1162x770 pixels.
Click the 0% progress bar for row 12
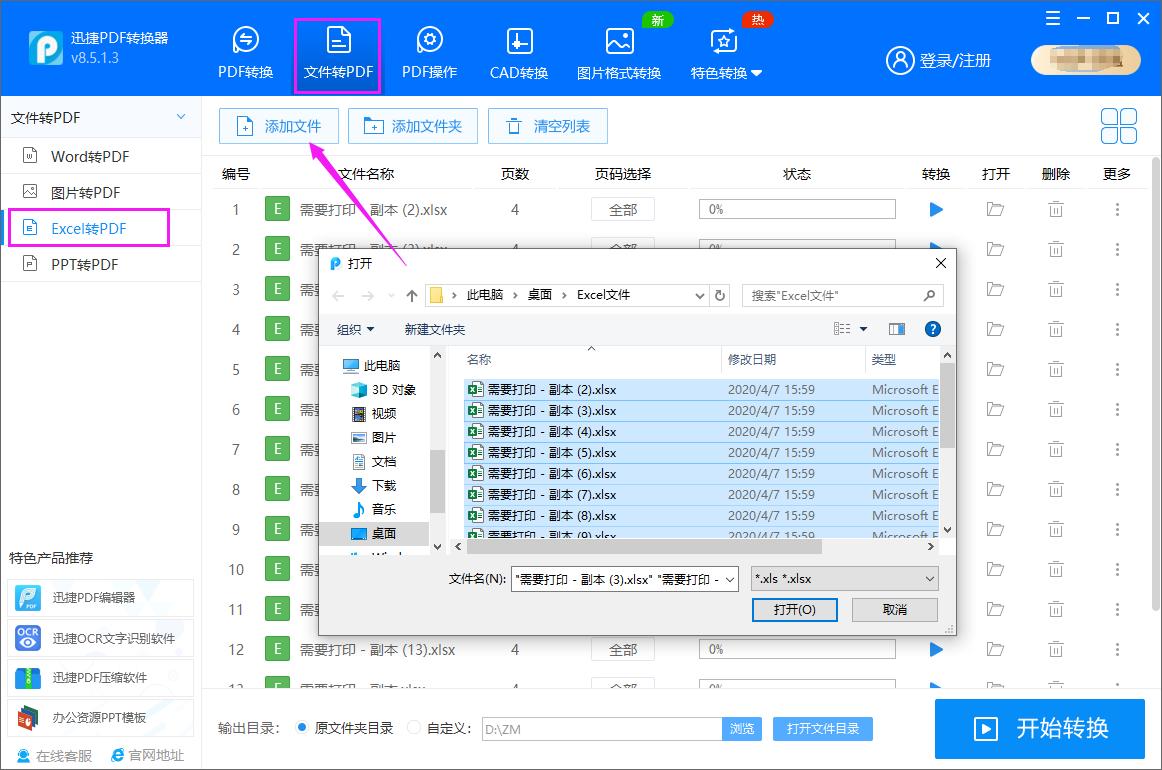(x=796, y=649)
